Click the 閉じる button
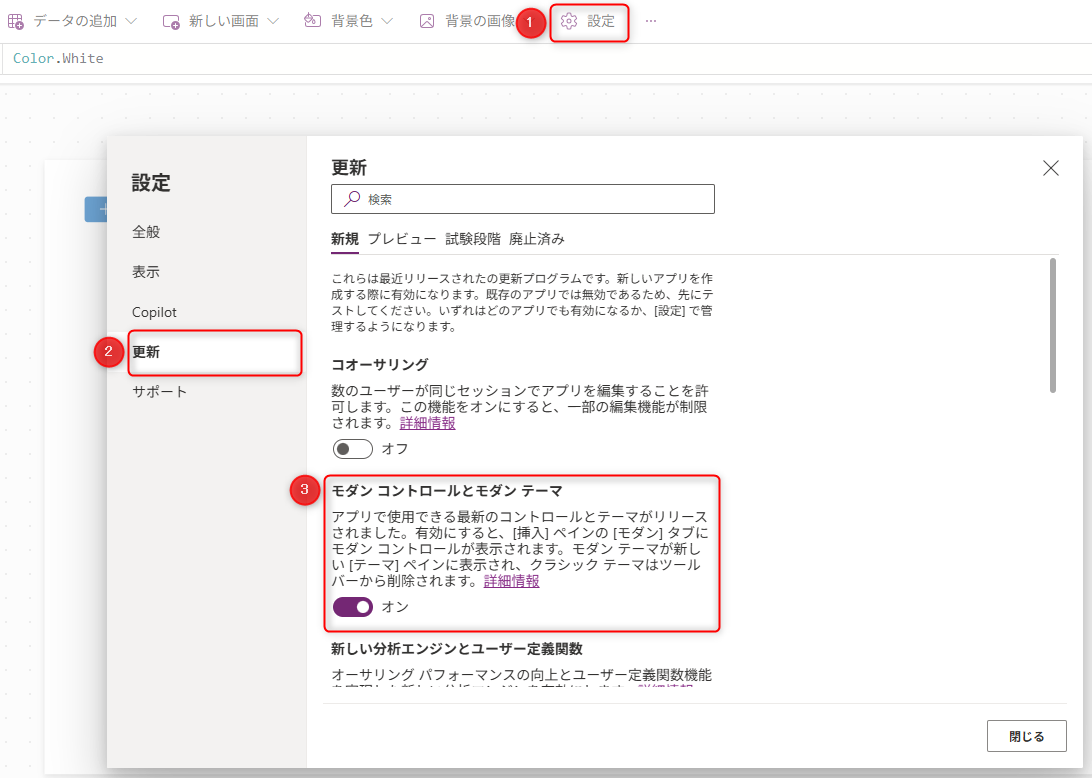 pyautogui.click(x=1027, y=736)
